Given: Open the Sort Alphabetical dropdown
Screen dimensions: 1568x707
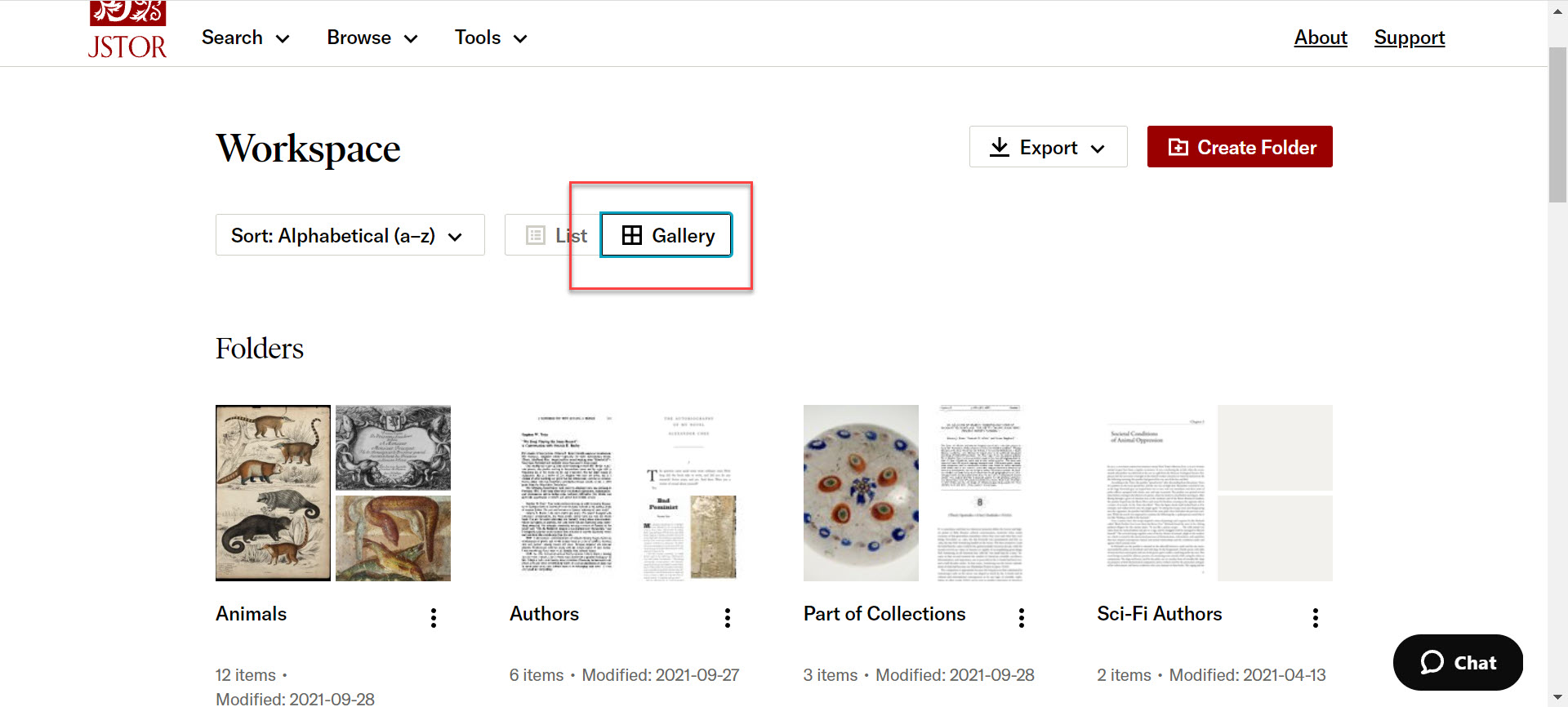Looking at the screenshot, I should point(350,235).
